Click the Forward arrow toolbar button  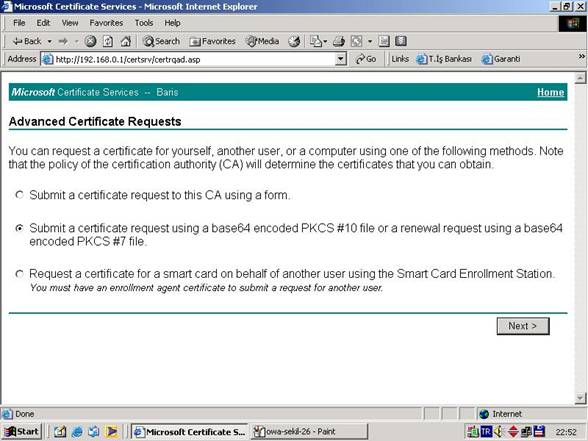tap(63, 41)
